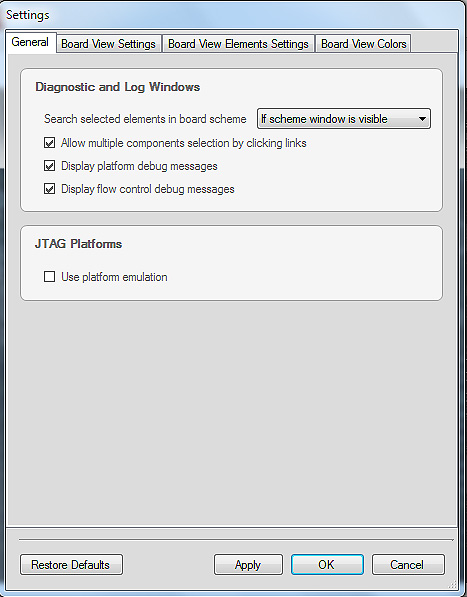Toggle Display flow control debug messages
This screenshot has height=597, width=467.
(x=49, y=189)
